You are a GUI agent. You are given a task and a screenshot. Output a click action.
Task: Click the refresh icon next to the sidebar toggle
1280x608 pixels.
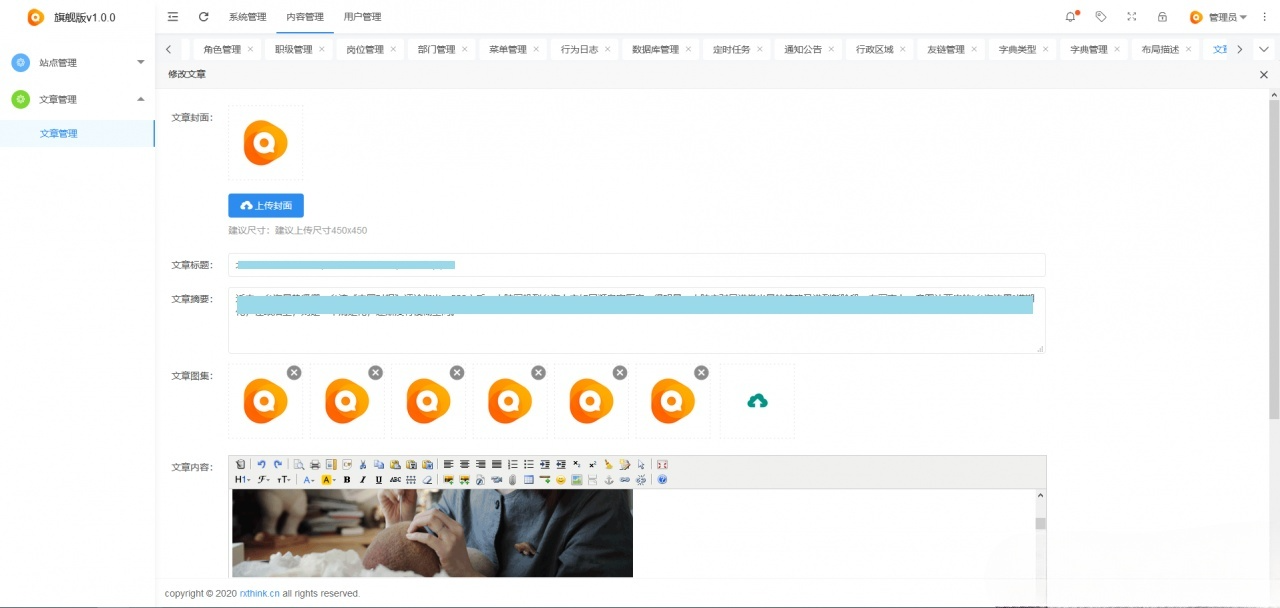pos(203,16)
